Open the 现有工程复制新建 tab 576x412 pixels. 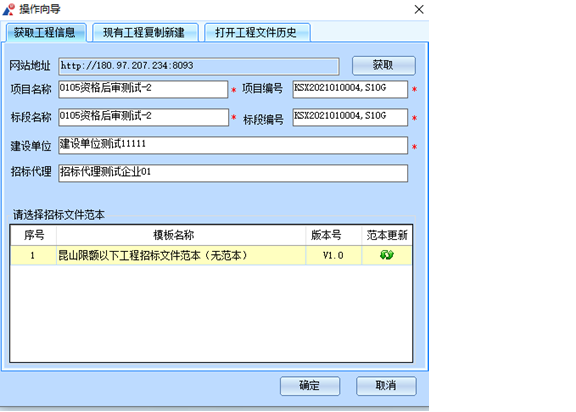pos(144,33)
